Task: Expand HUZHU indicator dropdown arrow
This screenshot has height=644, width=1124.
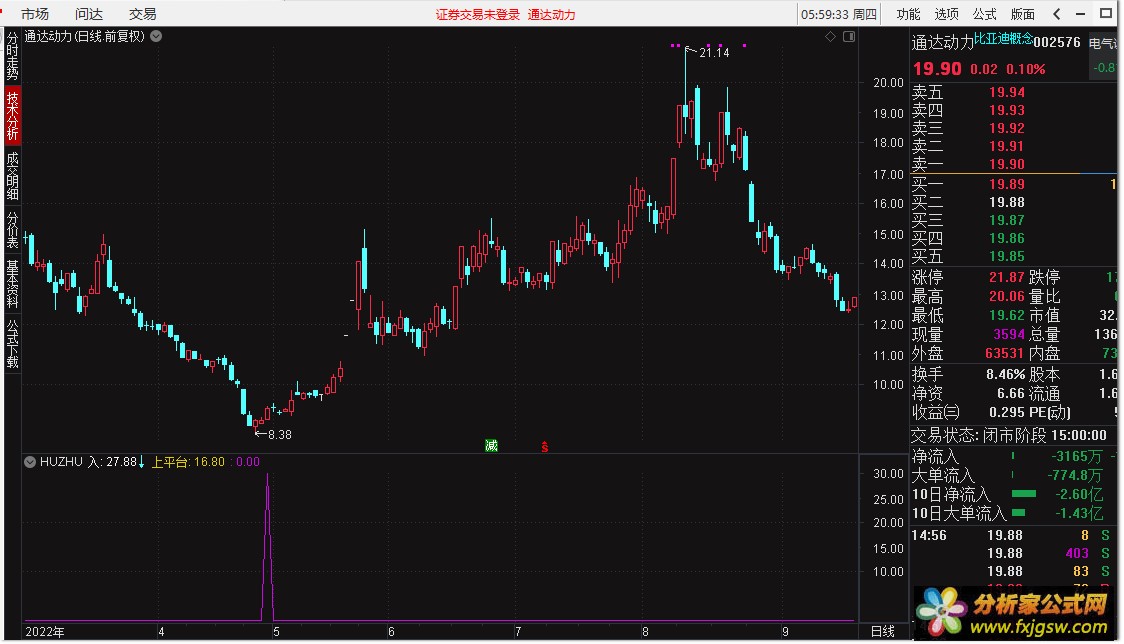Action: pyautogui.click(x=30, y=462)
